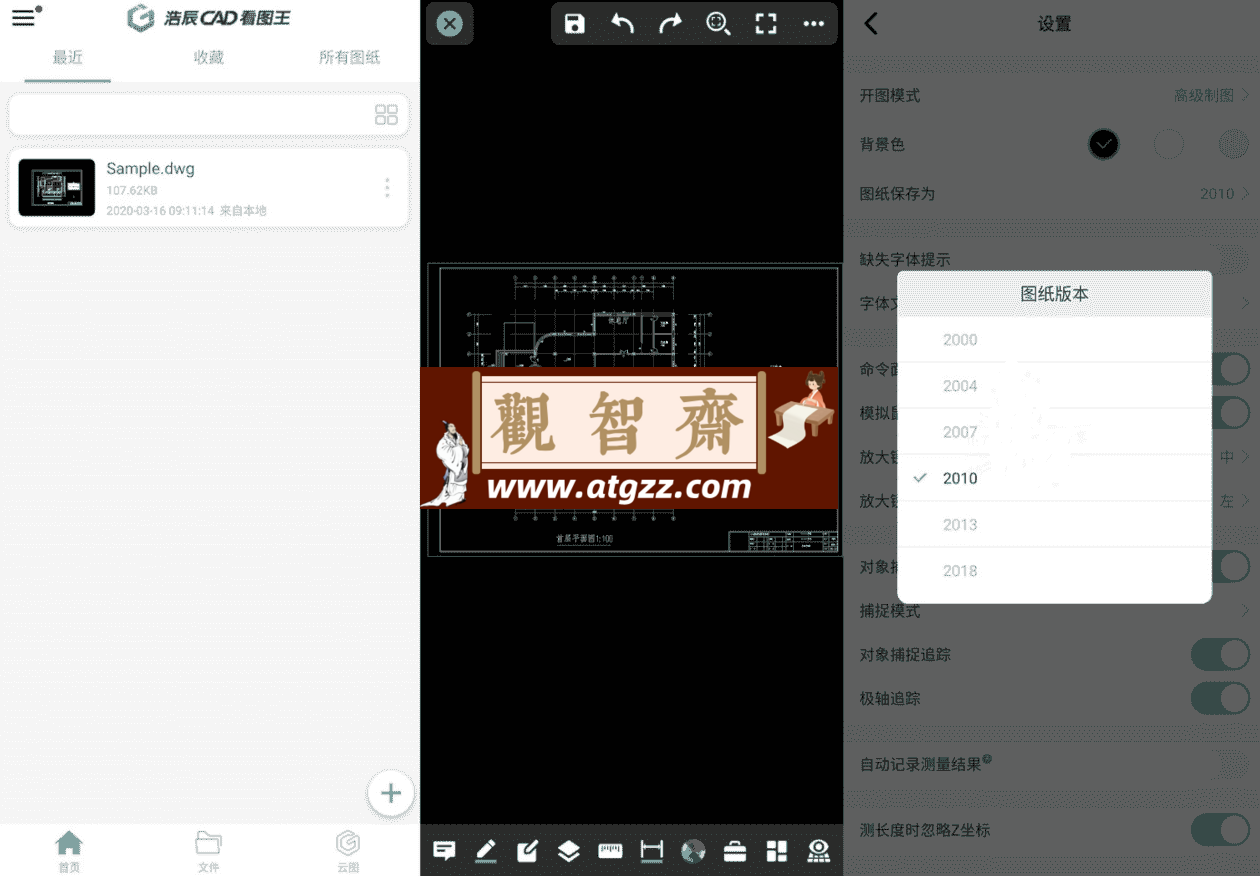Expand the 捕捉模式 row chevron
The height and width of the screenshot is (876, 1260).
tap(1245, 610)
